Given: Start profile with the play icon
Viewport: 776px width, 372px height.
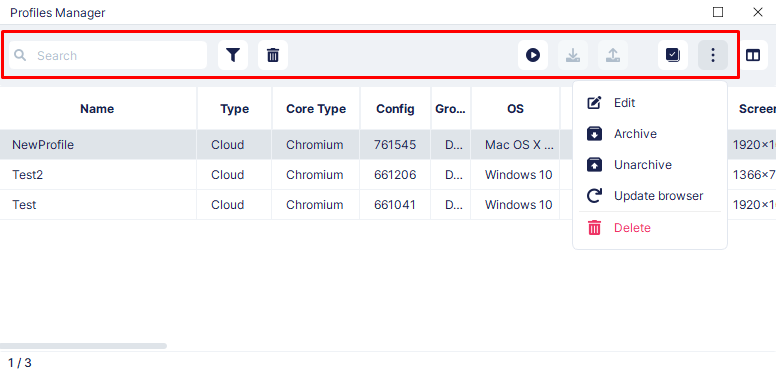Looking at the screenshot, I should tap(533, 55).
